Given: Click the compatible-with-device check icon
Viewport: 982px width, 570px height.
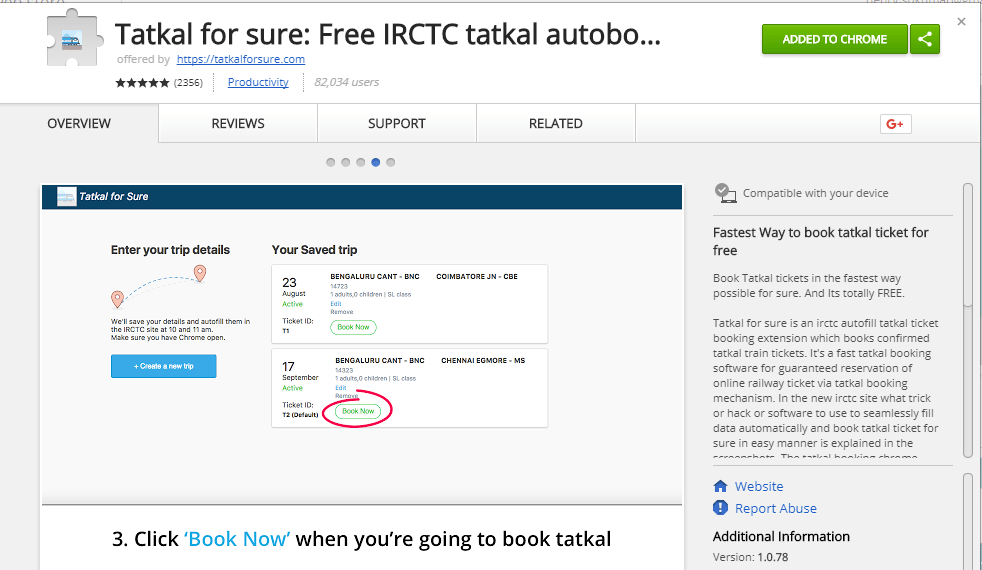Looking at the screenshot, I should [x=725, y=193].
